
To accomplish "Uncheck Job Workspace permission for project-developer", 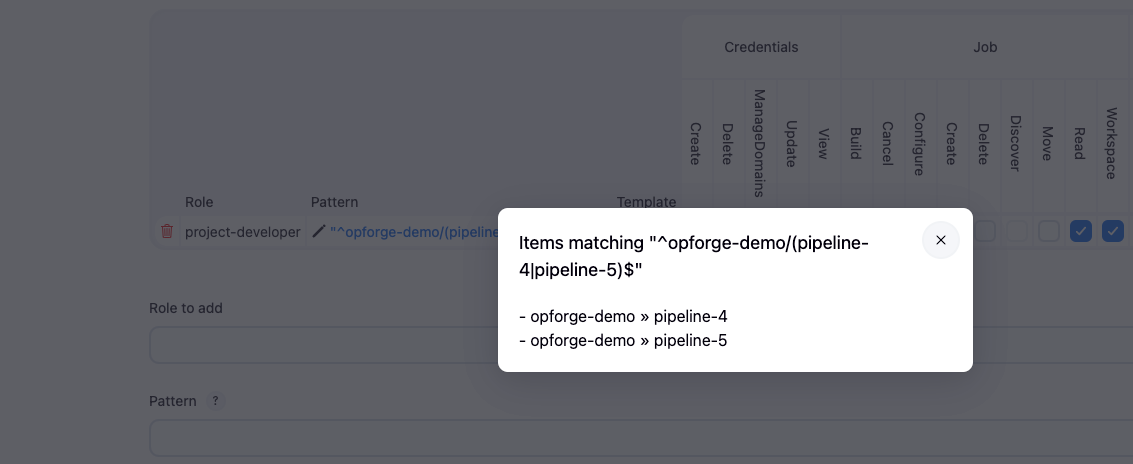I will (1112, 231).
